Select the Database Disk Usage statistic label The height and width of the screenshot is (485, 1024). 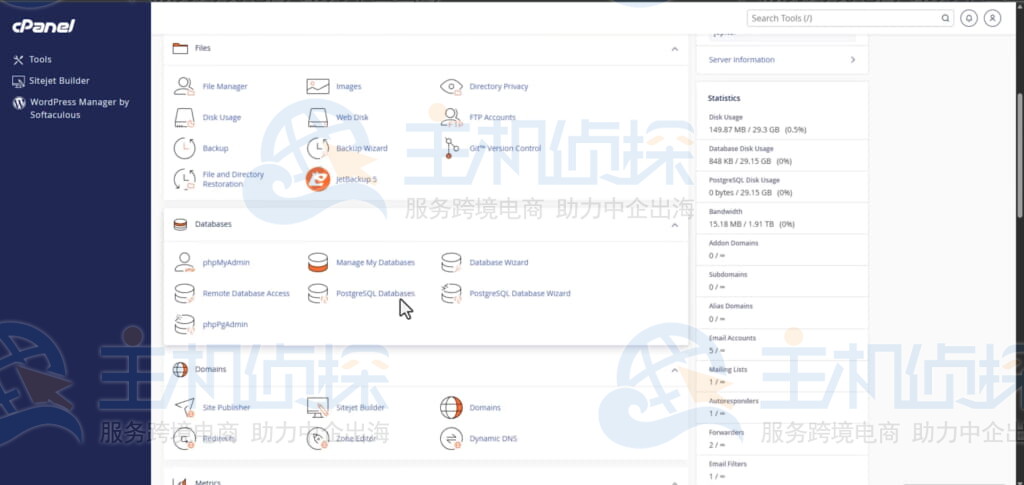741,149
